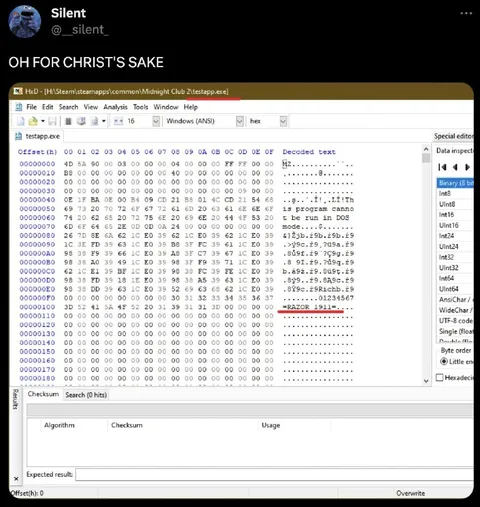This screenshot has height=507, width=480.
Task: Click the Decoded text column header
Action: (309, 152)
